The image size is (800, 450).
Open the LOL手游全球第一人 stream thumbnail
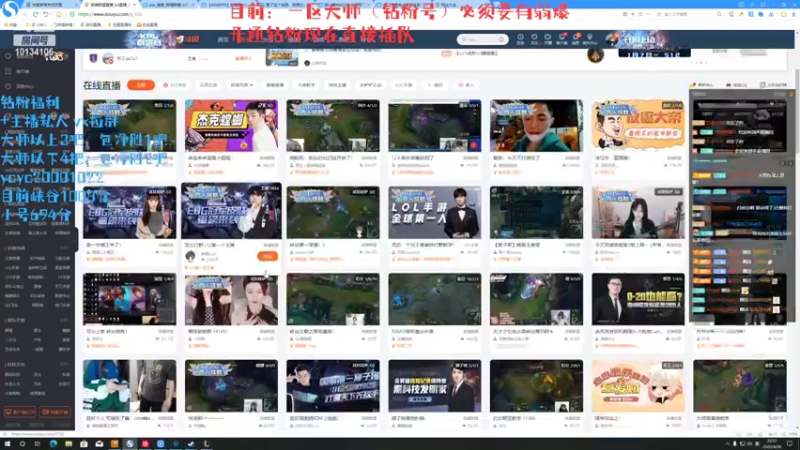(x=434, y=212)
